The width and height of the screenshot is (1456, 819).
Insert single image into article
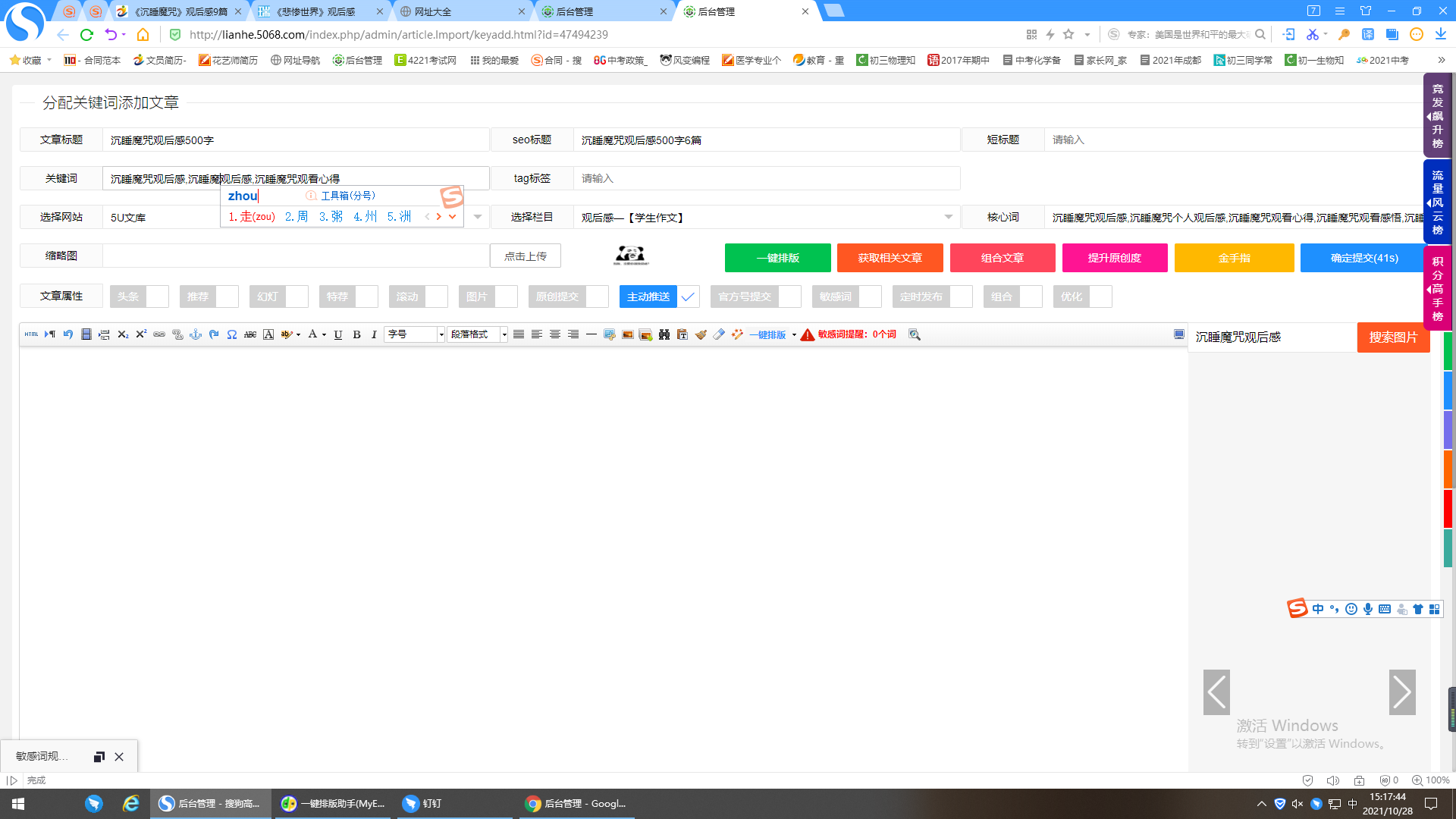pyautogui.click(x=628, y=334)
